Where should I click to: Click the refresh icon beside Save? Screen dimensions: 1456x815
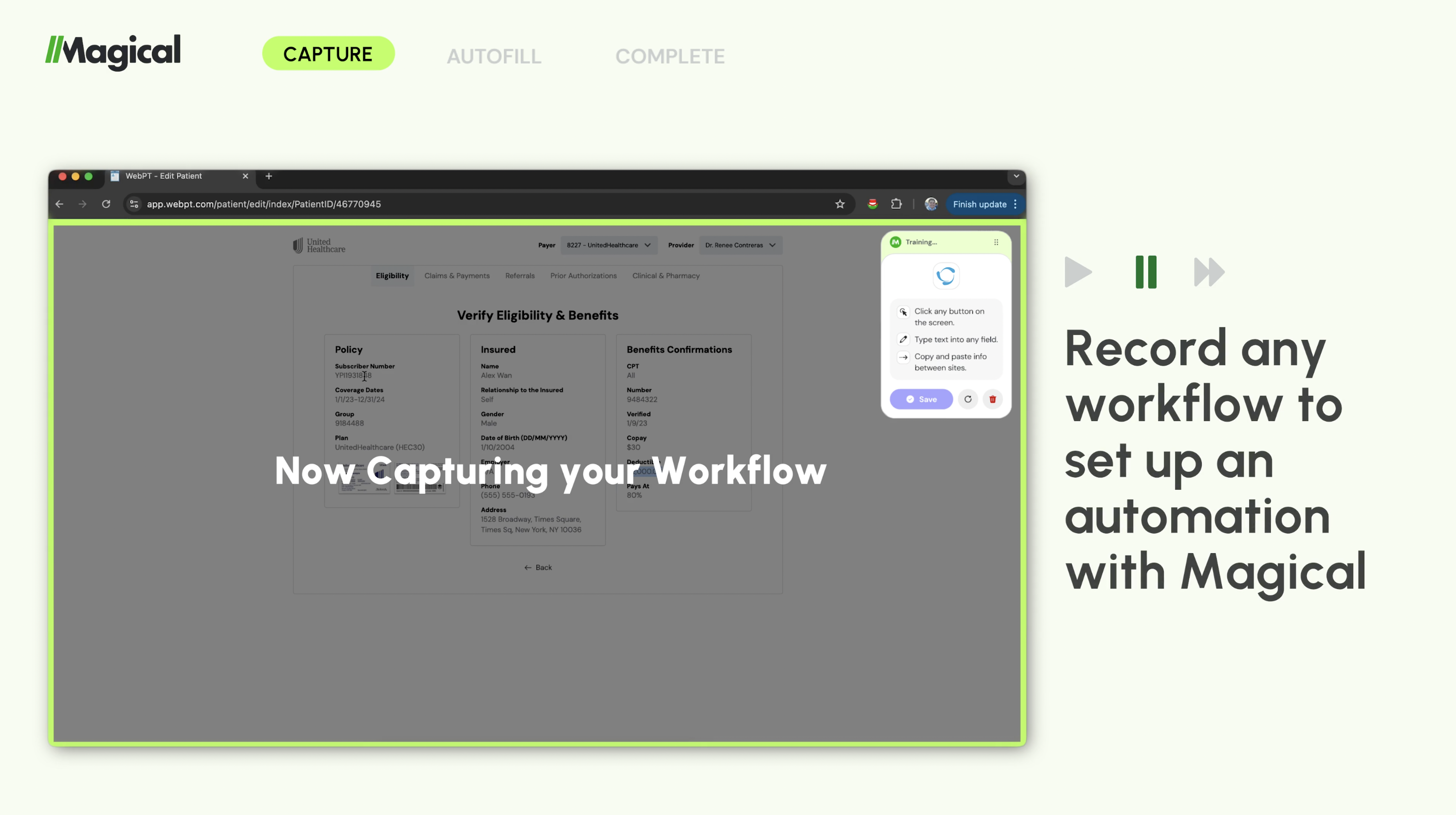tap(968, 399)
